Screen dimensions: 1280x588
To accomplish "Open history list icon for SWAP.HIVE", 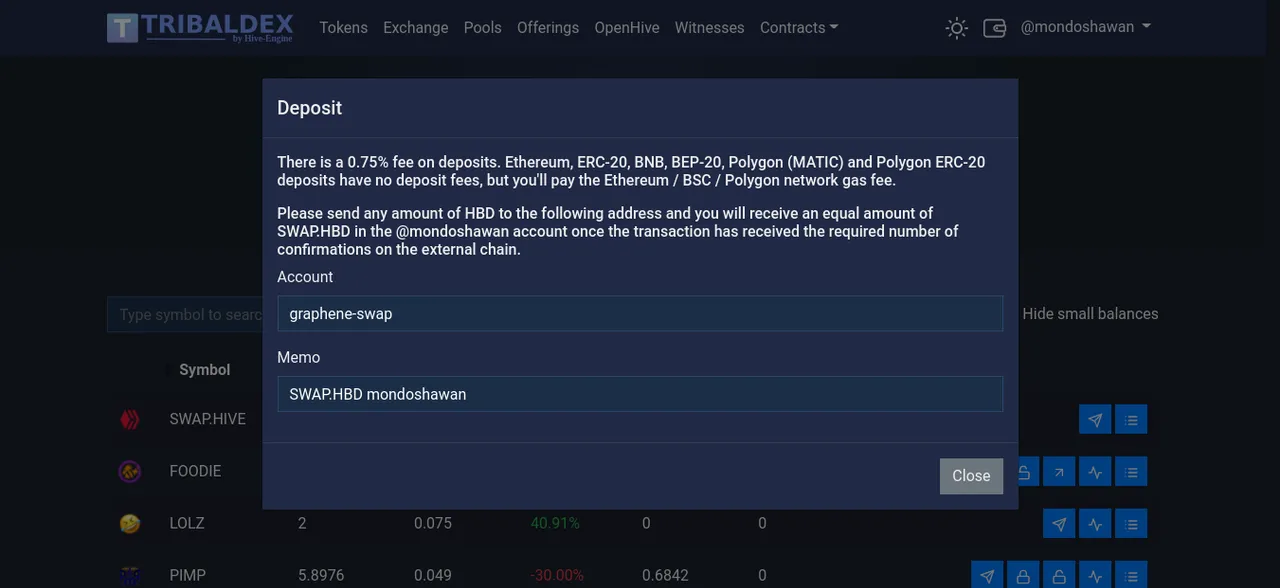I will click(1131, 419).
